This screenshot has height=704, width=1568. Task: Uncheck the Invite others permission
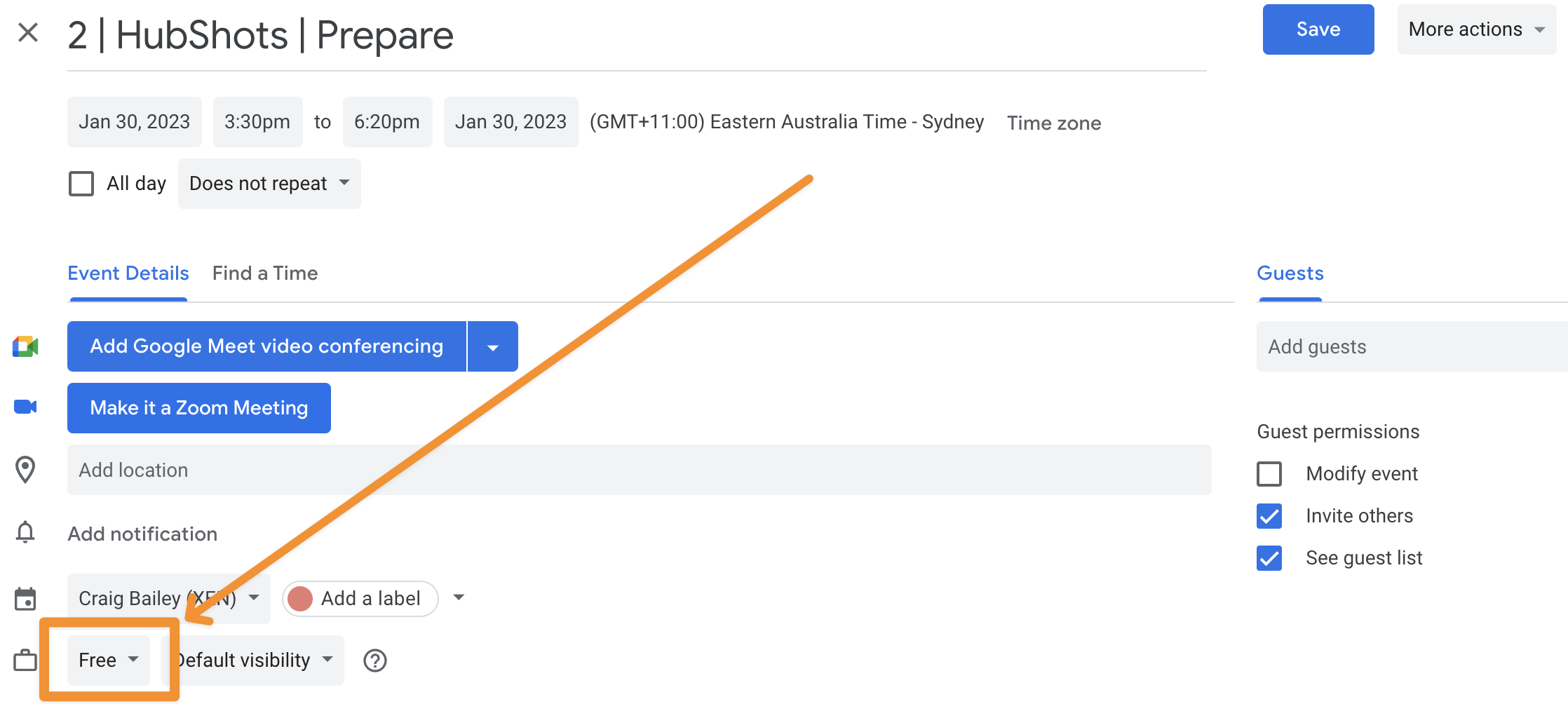click(x=1269, y=516)
